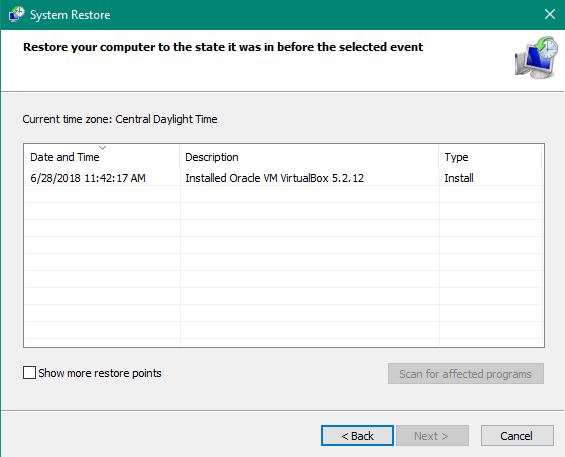Click the Restore your computer heading text

pos(223,47)
